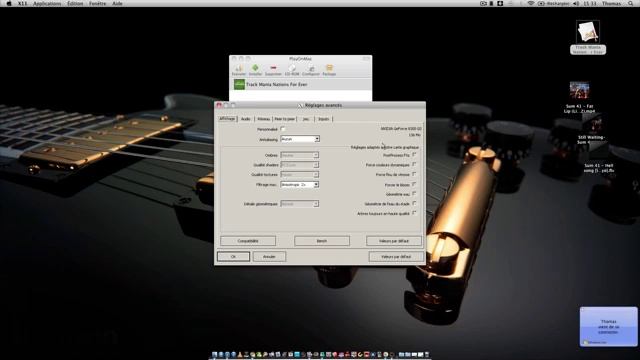
Task: Click the Compatibilité button
Action: pos(248,241)
